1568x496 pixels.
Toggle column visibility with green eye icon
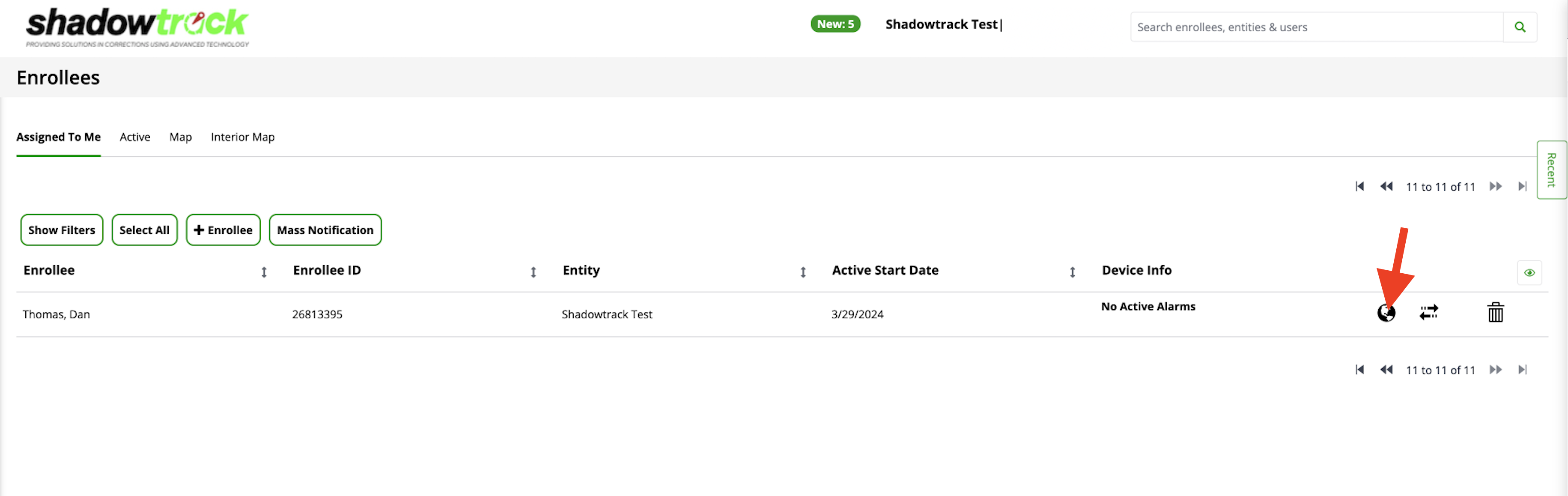coord(1529,273)
